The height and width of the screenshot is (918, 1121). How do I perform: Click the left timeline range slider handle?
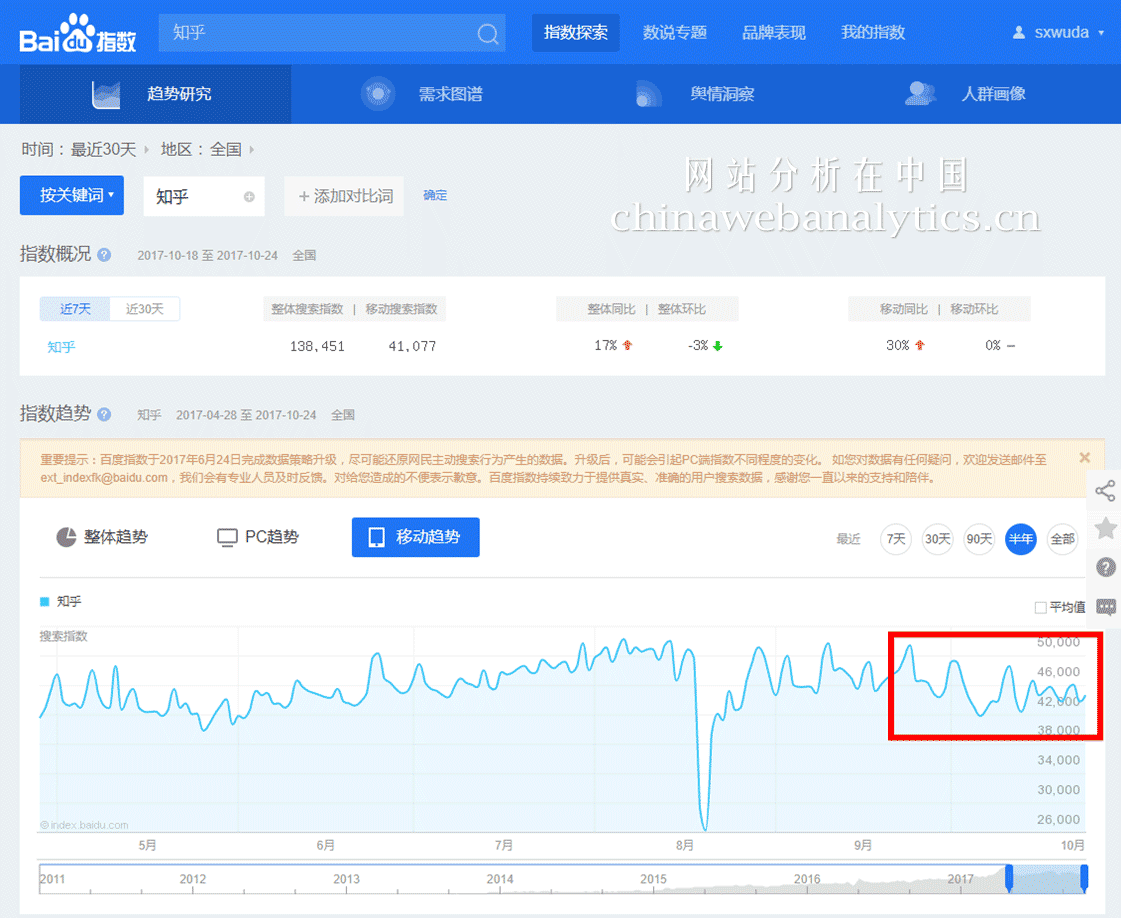[x=1009, y=878]
